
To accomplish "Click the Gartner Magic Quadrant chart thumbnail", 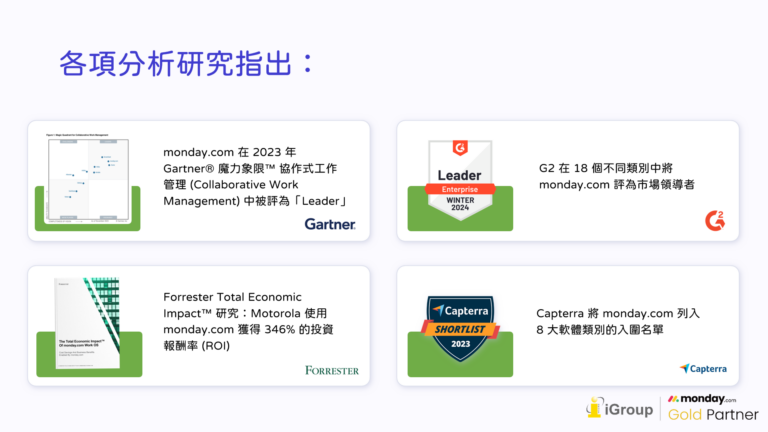I will 88,179.
